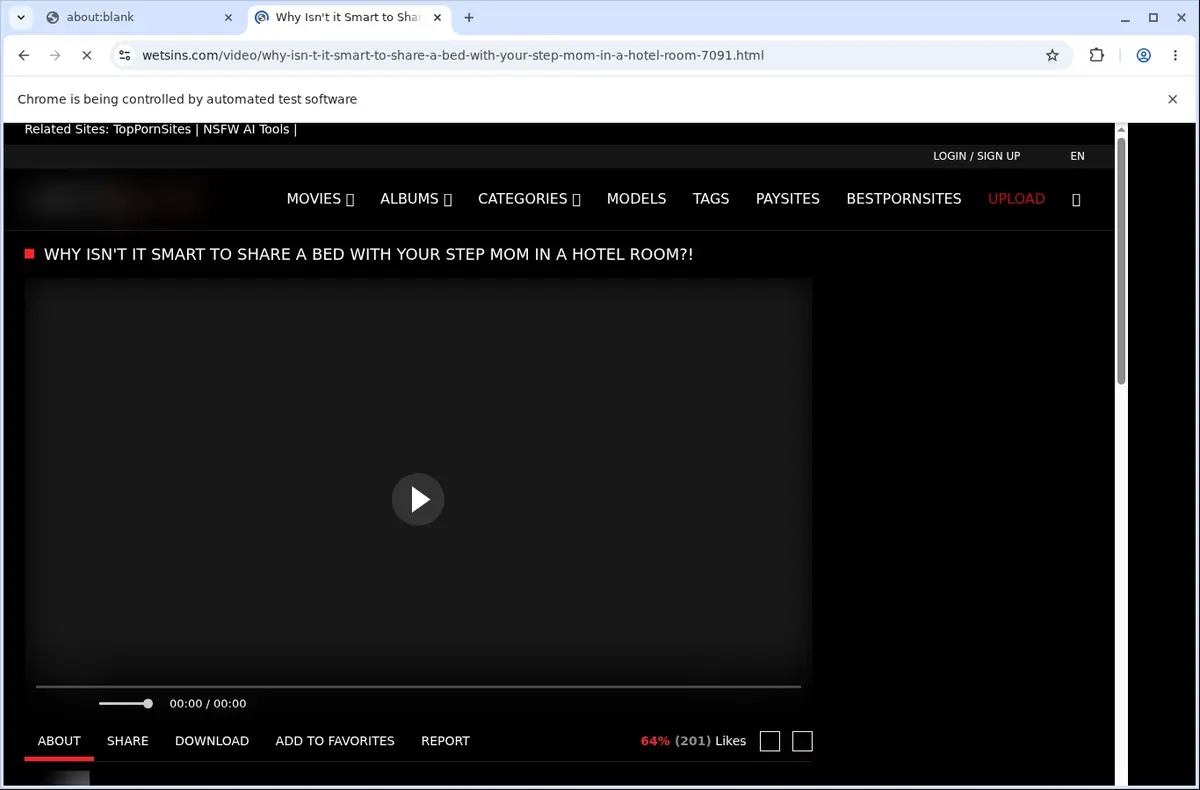
Task: Adjust the player volume slider
Action: (125, 704)
